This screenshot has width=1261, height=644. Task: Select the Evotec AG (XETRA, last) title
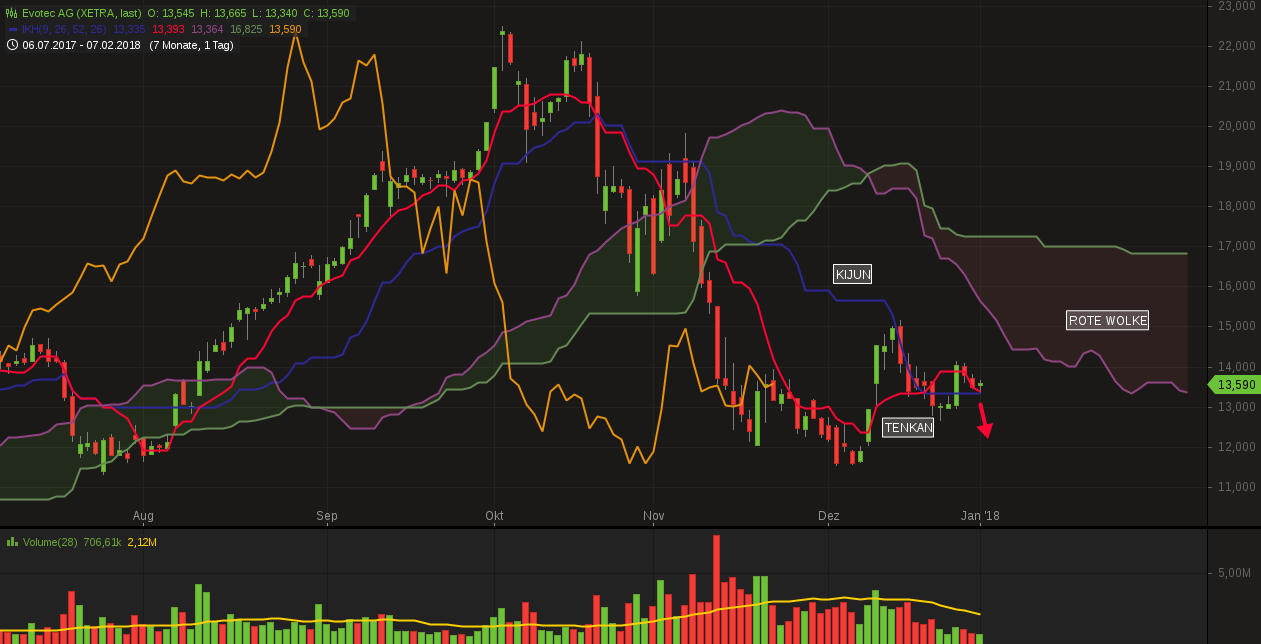click(x=82, y=13)
